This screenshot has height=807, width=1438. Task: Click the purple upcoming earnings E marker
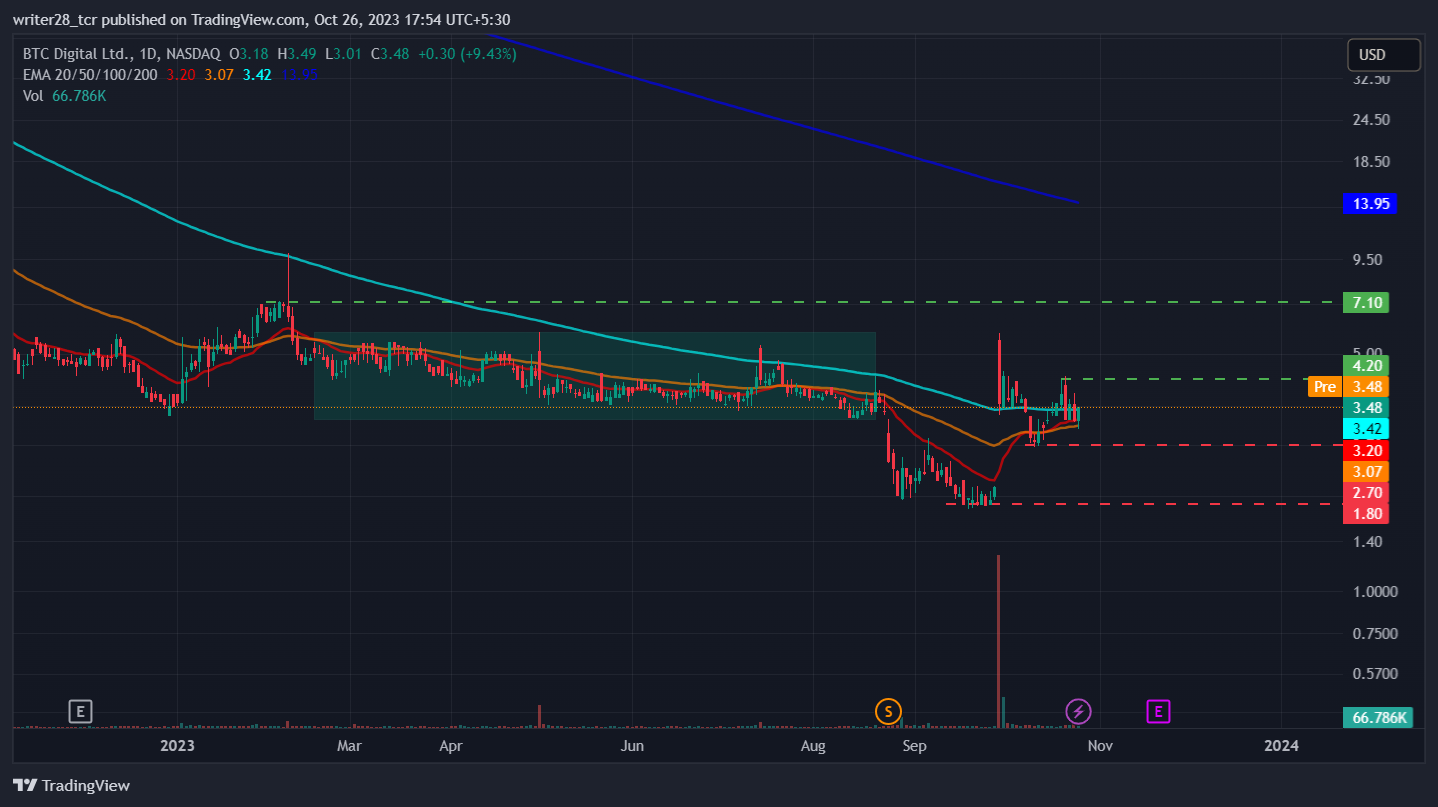coord(1158,712)
